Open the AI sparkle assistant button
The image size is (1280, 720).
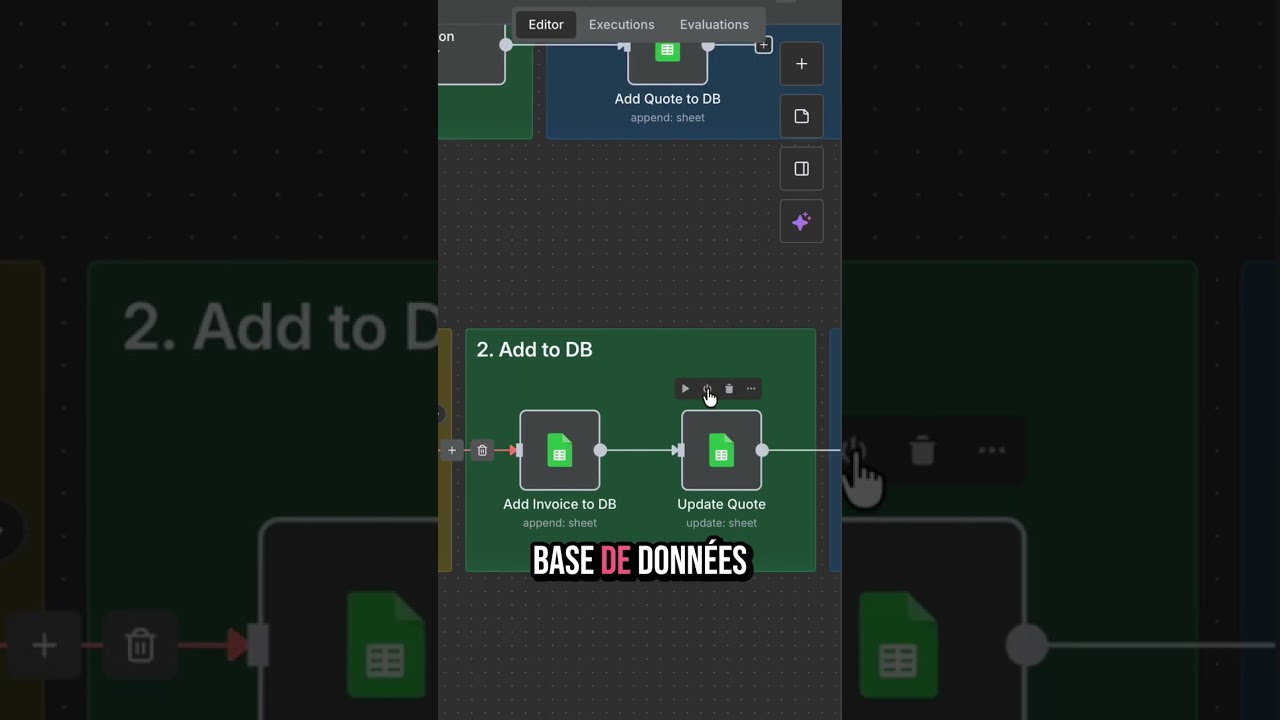coord(801,222)
